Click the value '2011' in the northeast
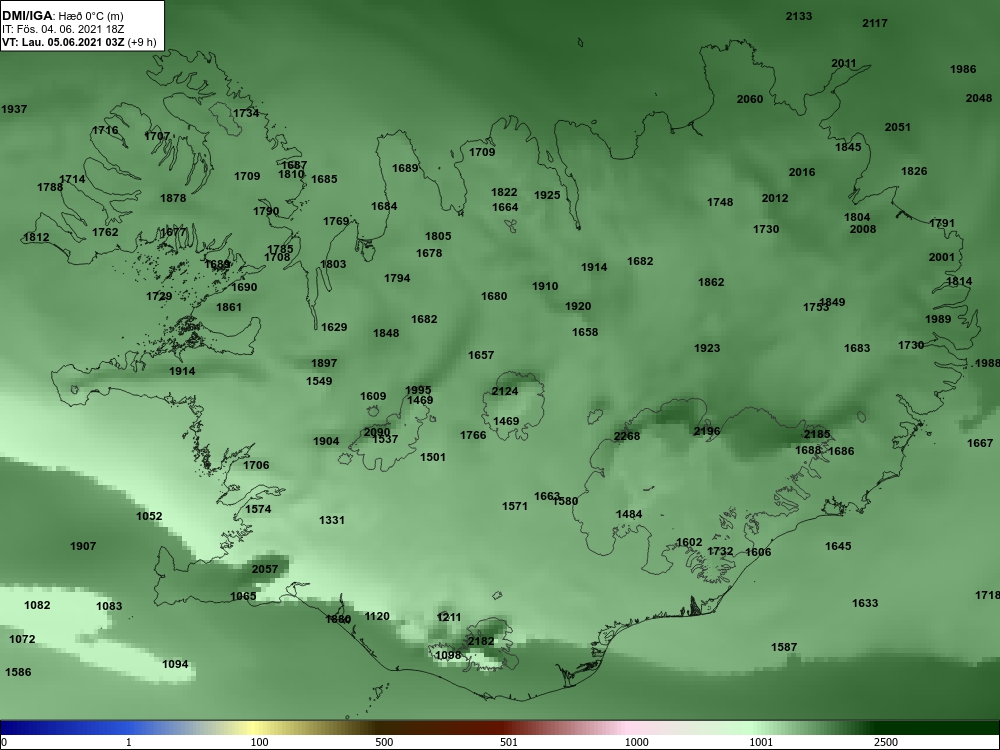 coord(844,63)
